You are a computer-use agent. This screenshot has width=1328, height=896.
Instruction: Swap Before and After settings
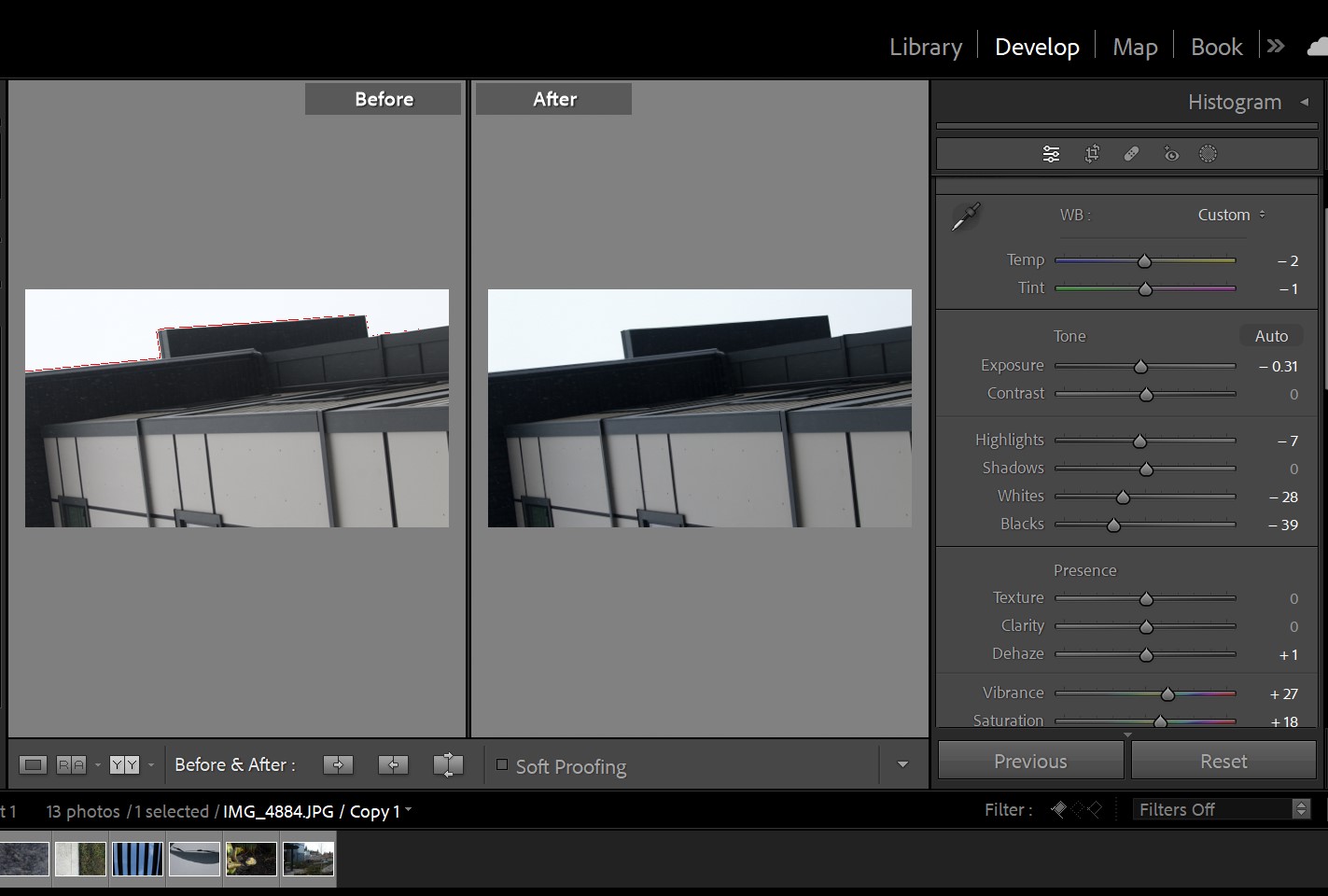coord(448,765)
